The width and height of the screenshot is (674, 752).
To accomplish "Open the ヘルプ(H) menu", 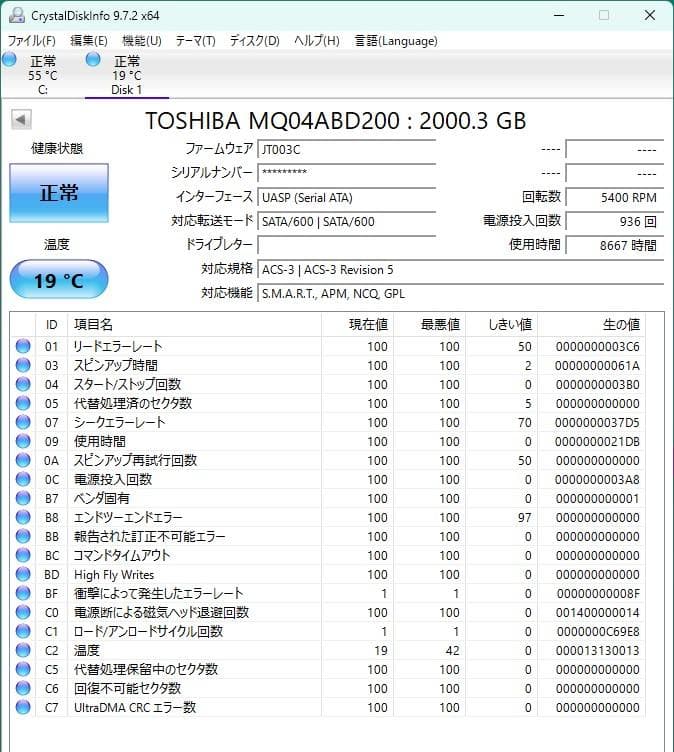I will click(317, 41).
